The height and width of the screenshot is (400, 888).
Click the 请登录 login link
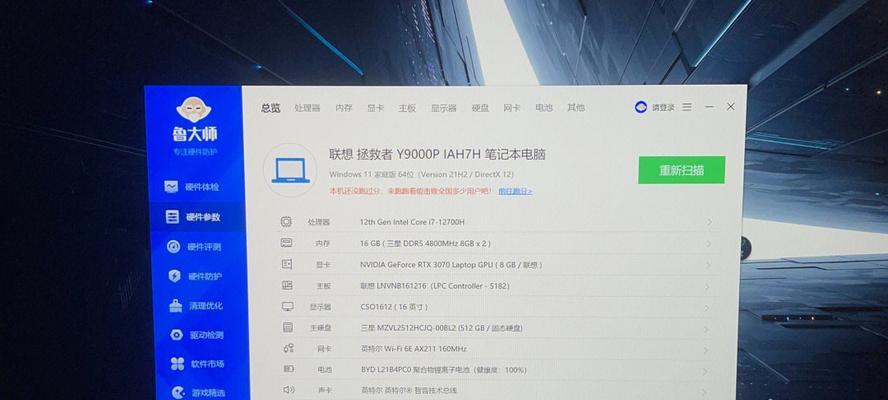tap(663, 107)
